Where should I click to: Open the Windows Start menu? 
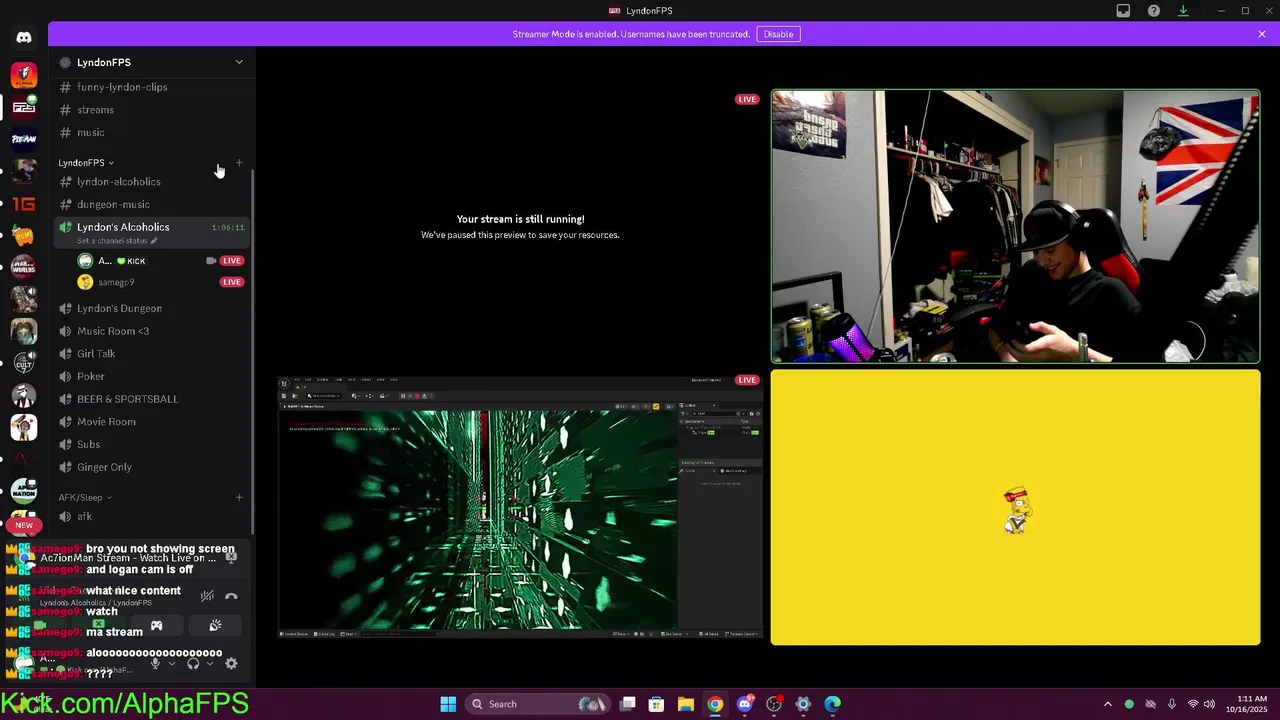tap(448, 704)
